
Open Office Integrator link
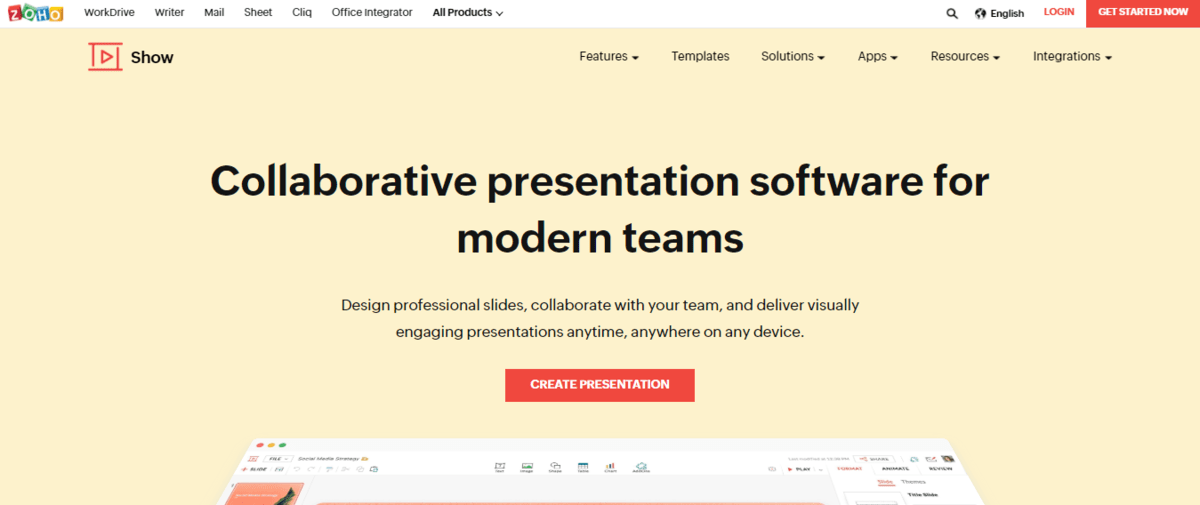pos(372,13)
